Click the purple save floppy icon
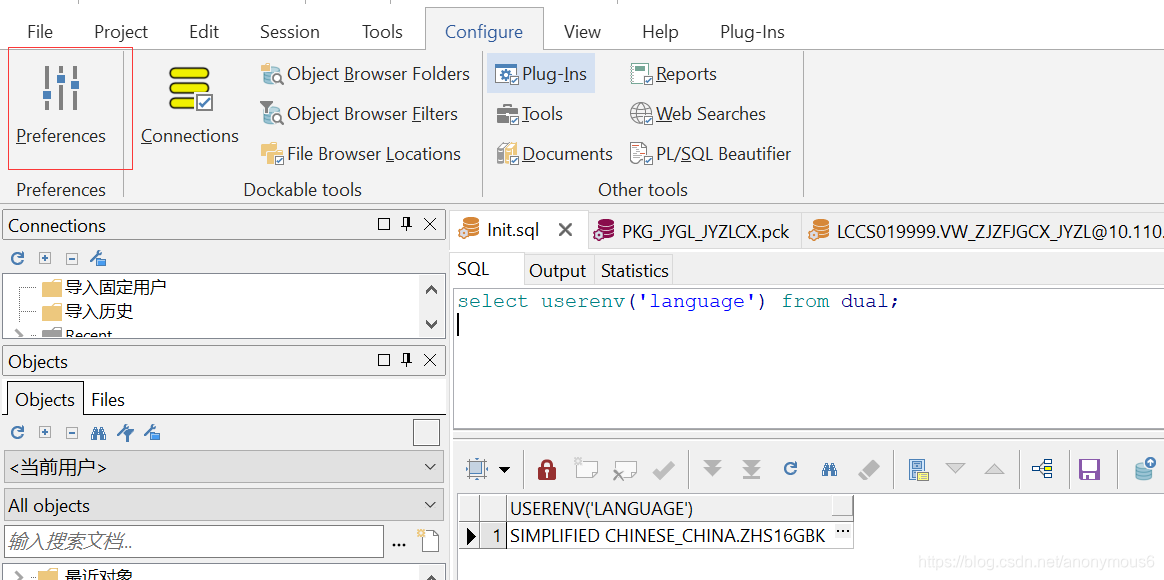The height and width of the screenshot is (580, 1164). (1089, 469)
